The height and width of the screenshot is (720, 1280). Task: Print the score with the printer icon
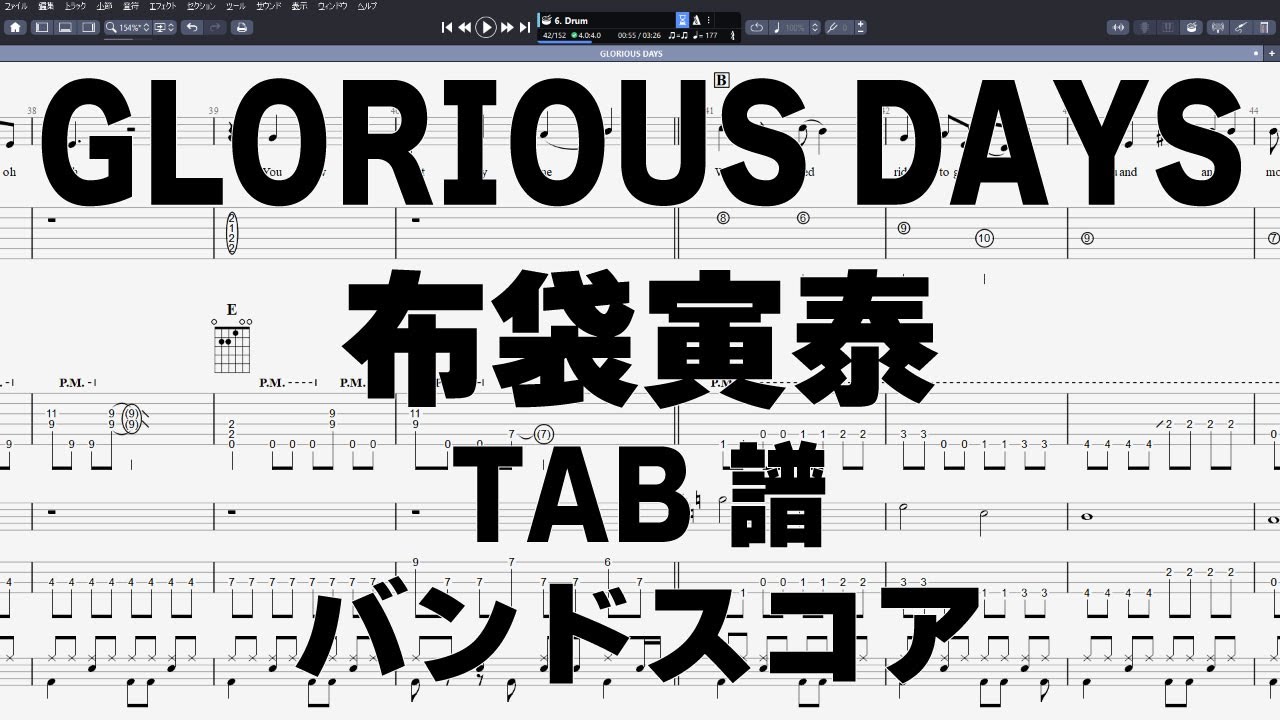[241, 27]
